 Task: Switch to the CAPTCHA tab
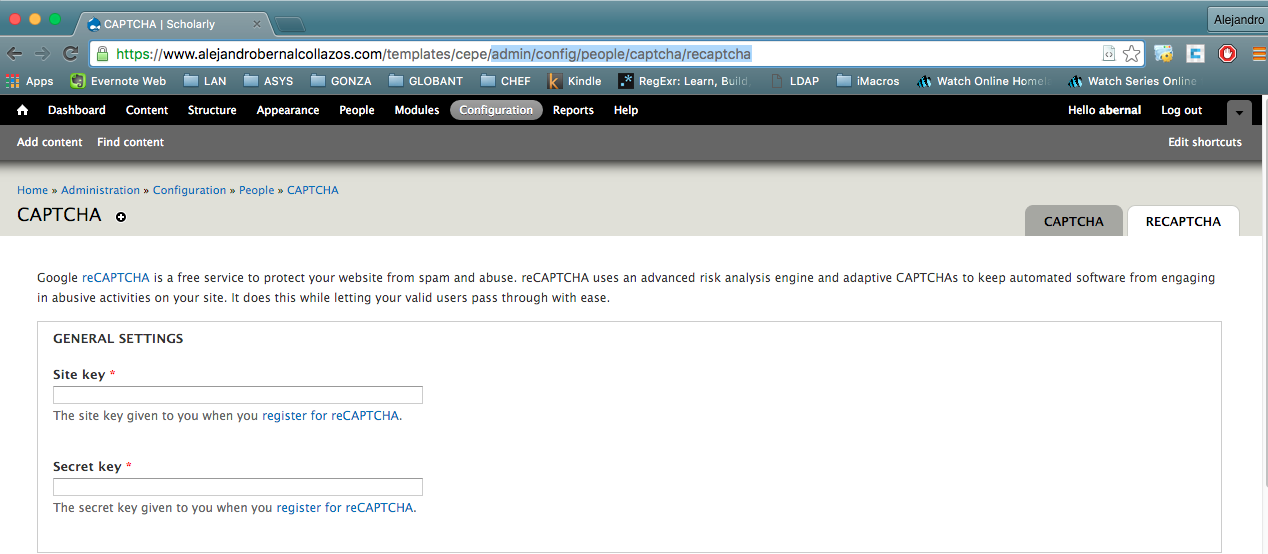coord(1074,221)
